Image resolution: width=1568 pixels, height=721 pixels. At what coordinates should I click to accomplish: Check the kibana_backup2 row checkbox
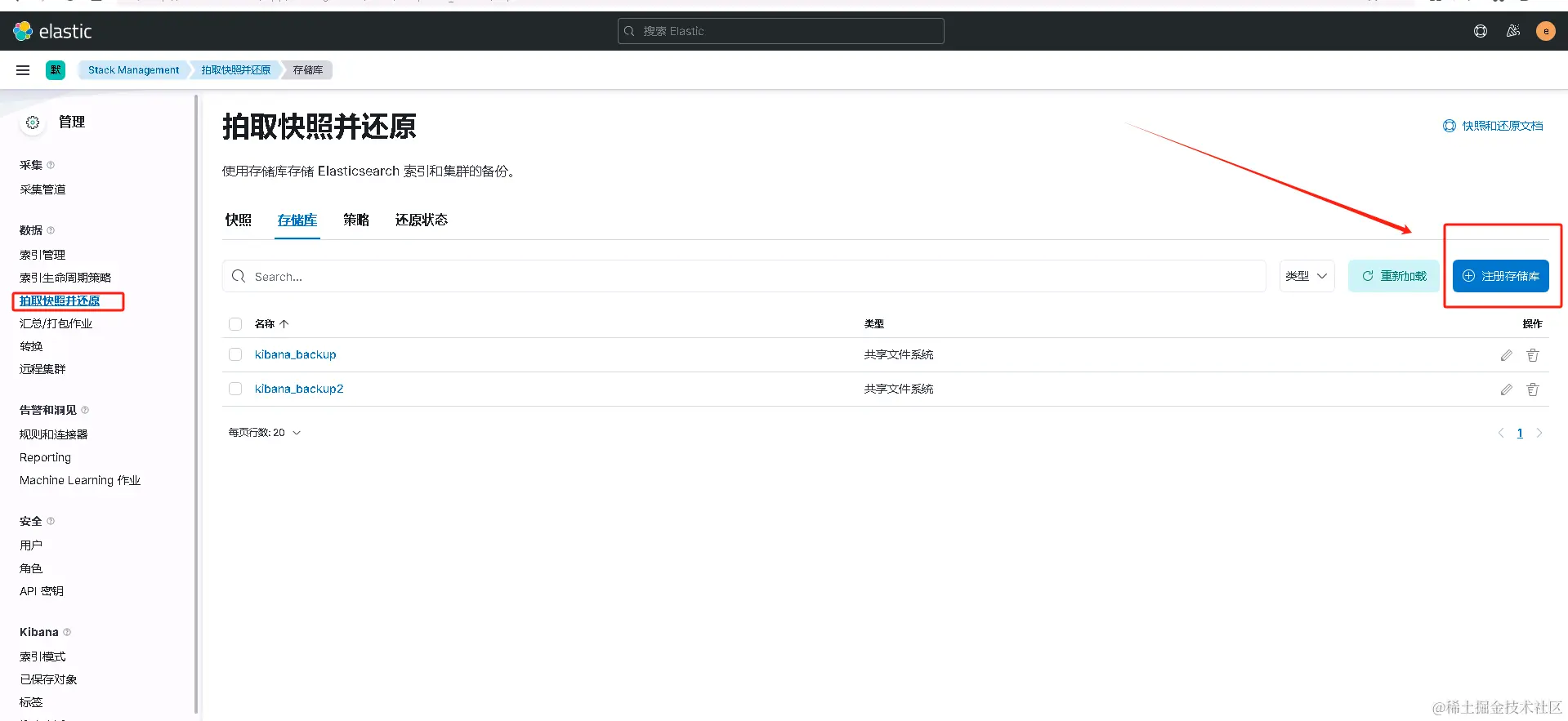coord(235,389)
